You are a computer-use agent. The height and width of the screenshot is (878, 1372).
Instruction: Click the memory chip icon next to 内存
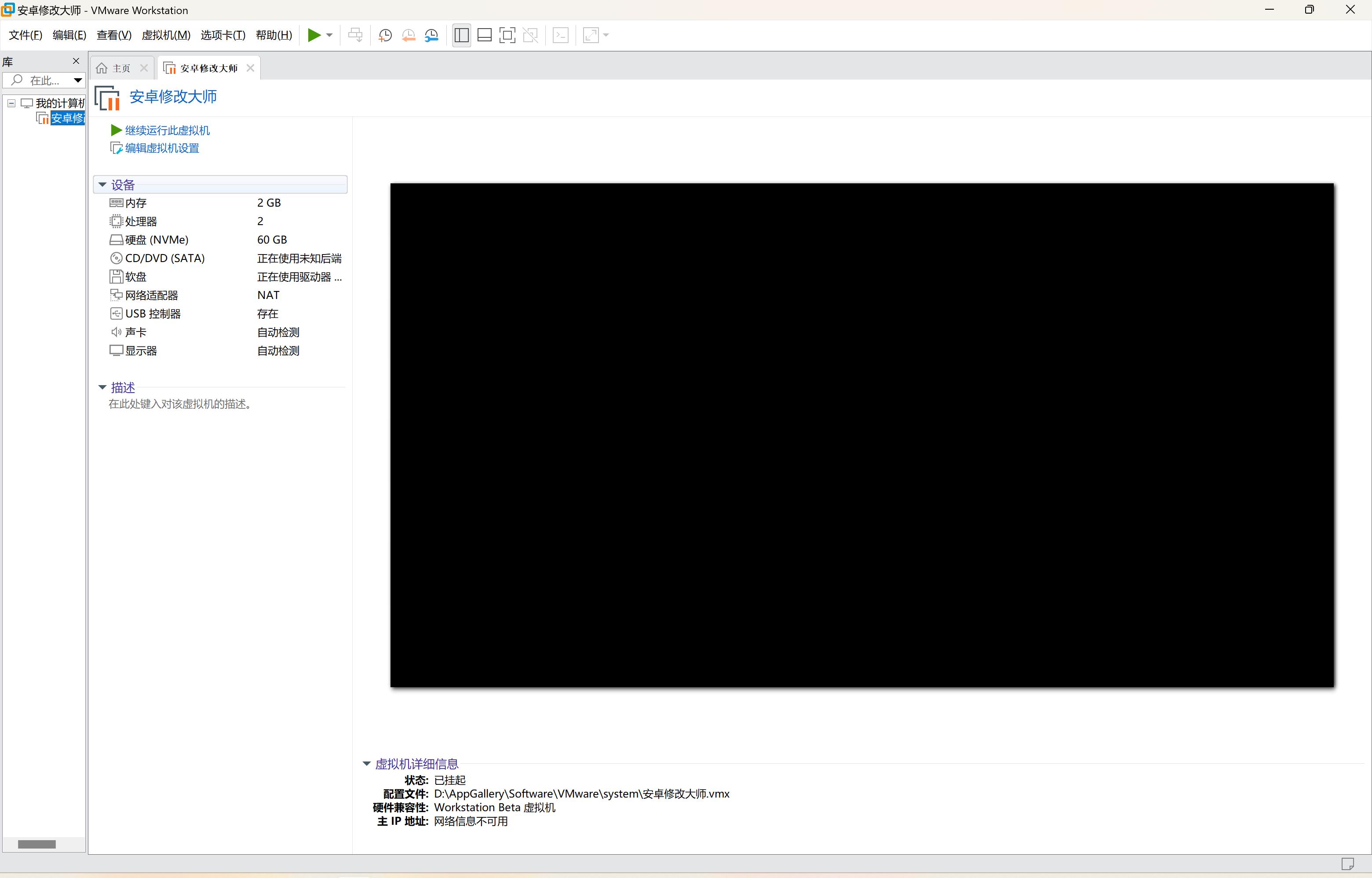[x=117, y=203]
